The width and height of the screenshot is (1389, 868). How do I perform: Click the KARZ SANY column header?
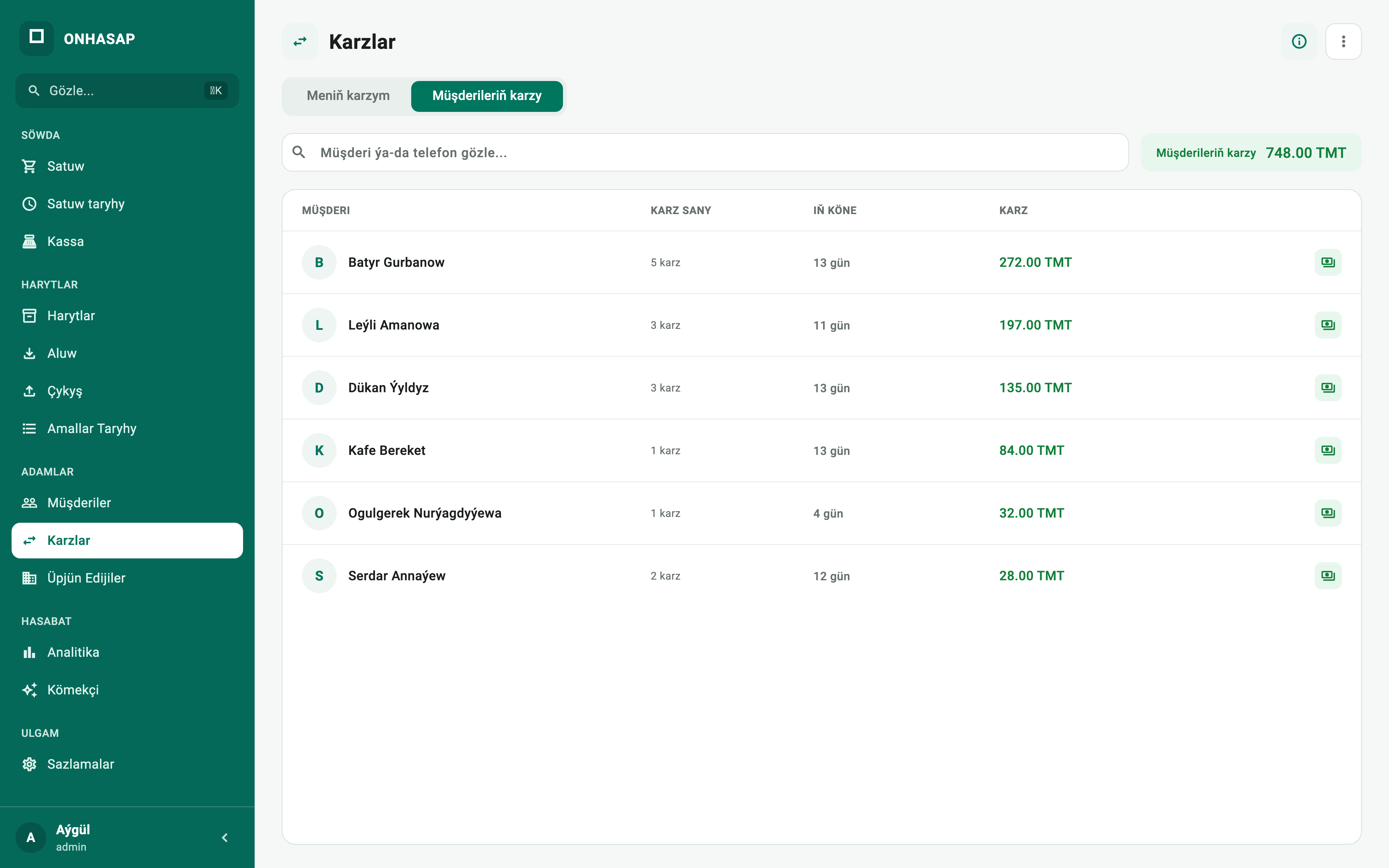(681, 211)
